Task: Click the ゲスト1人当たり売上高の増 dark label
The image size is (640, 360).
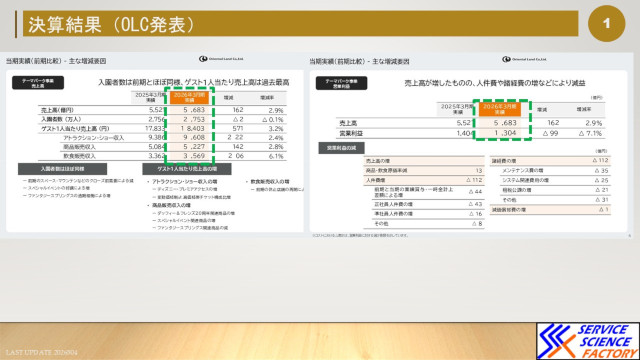Action: pos(187,169)
